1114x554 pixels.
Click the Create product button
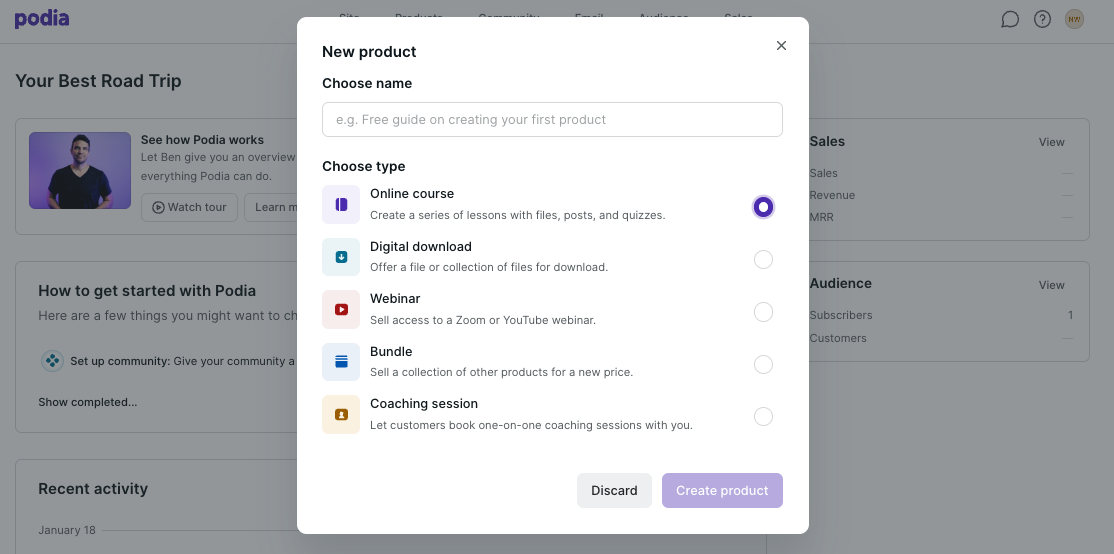pyautogui.click(x=722, y=491)
